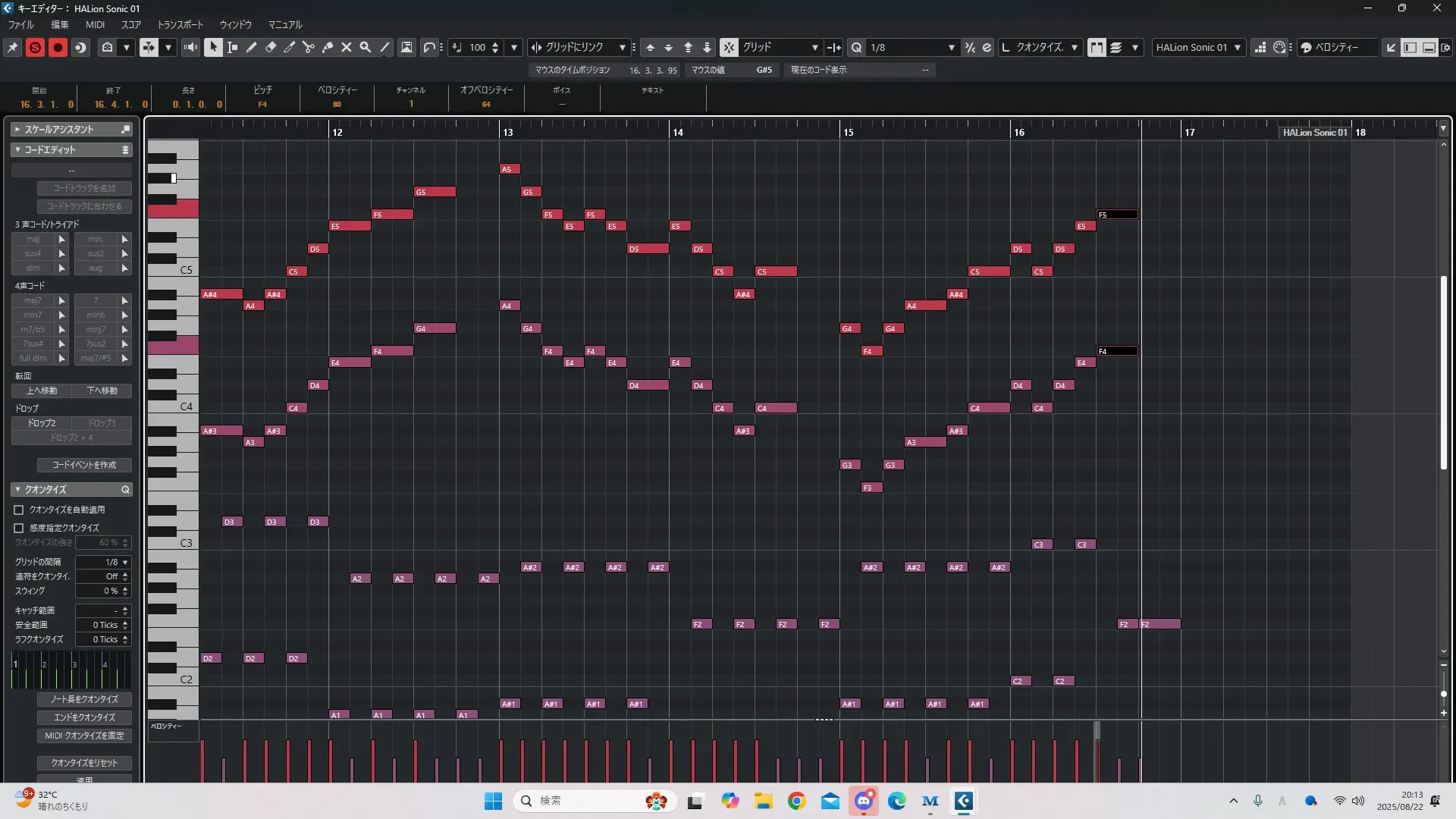Click the Acoustic Feedback speaker icon
1456x819 pixels.
190,47
